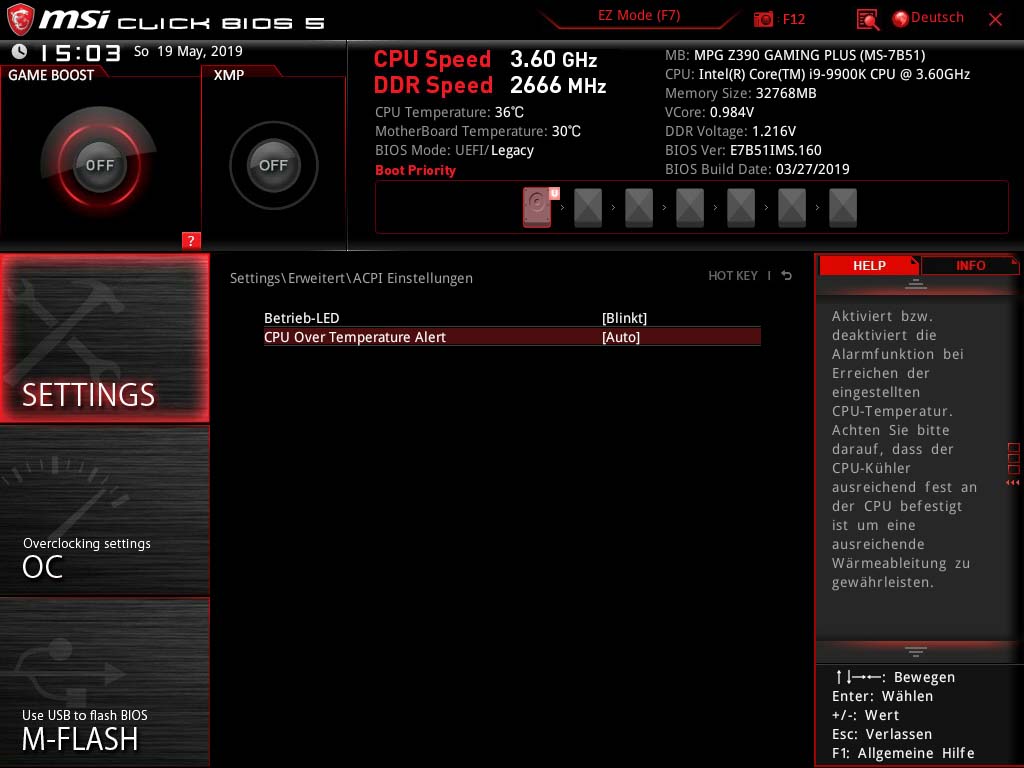The image size is (1024, 768).
Task: Change language via Deutsch globe
Action: click(928, 18)
